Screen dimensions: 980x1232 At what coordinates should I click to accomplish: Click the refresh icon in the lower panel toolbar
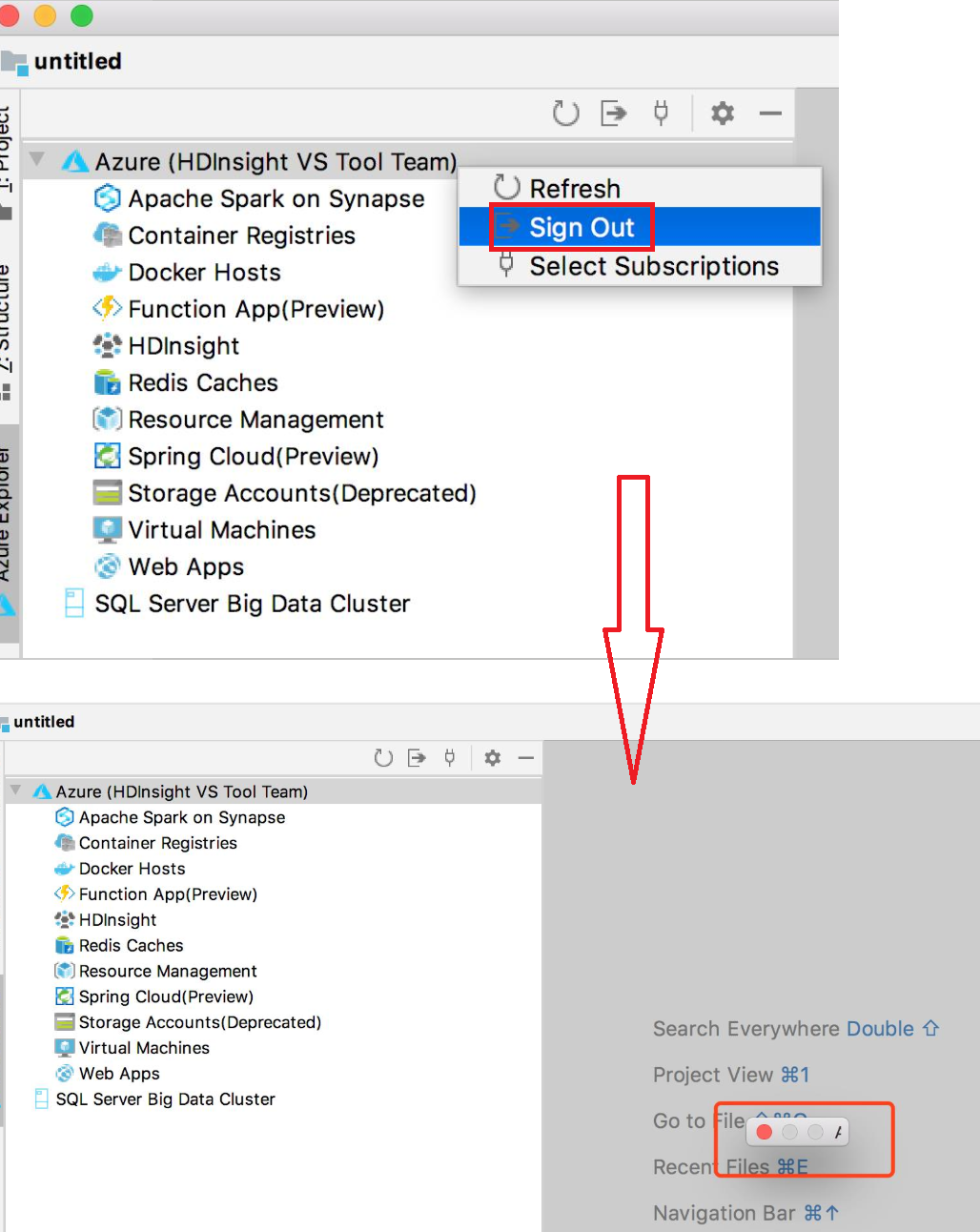click(x=383, y=758)
